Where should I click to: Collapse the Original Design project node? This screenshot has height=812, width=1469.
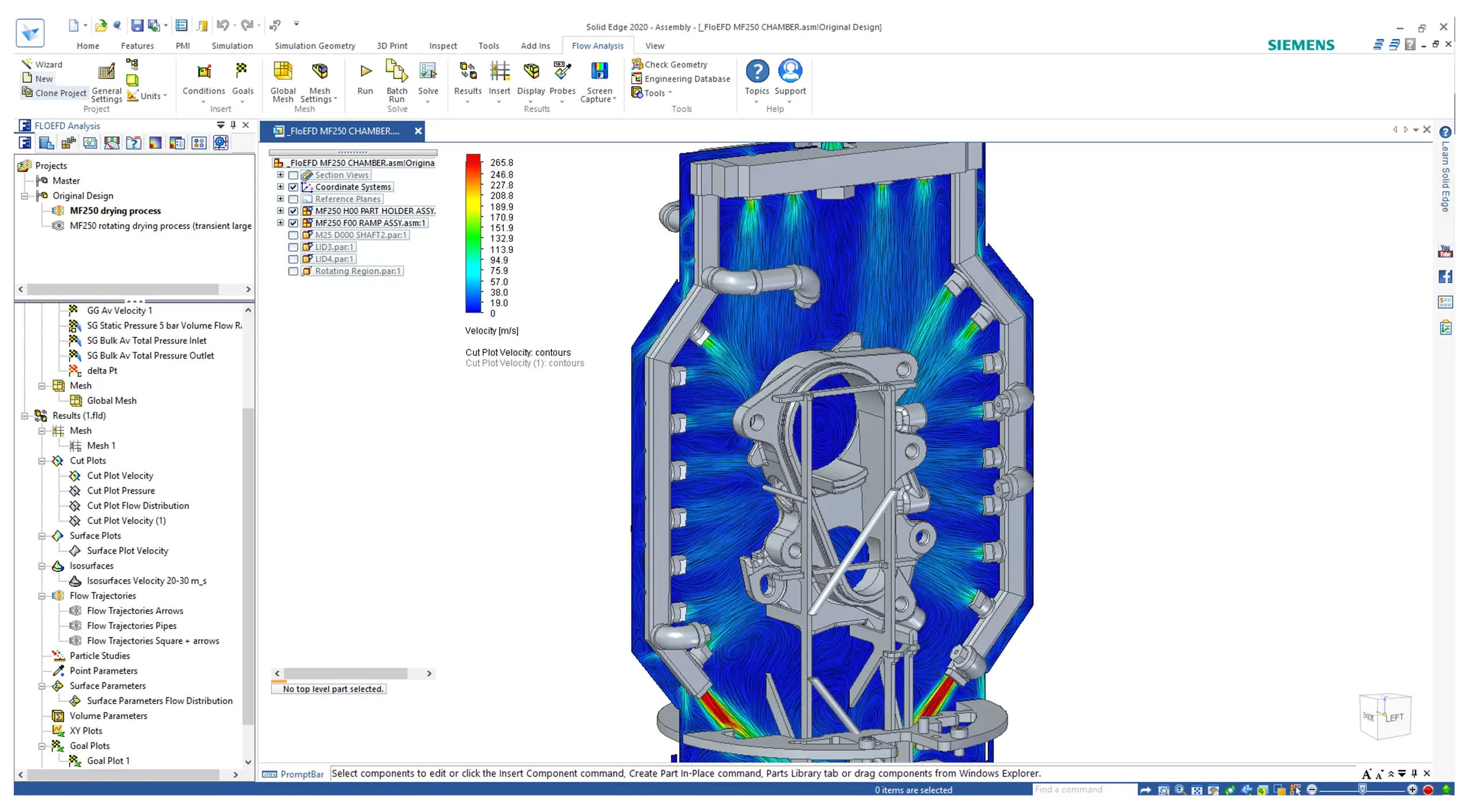(25, 196)
